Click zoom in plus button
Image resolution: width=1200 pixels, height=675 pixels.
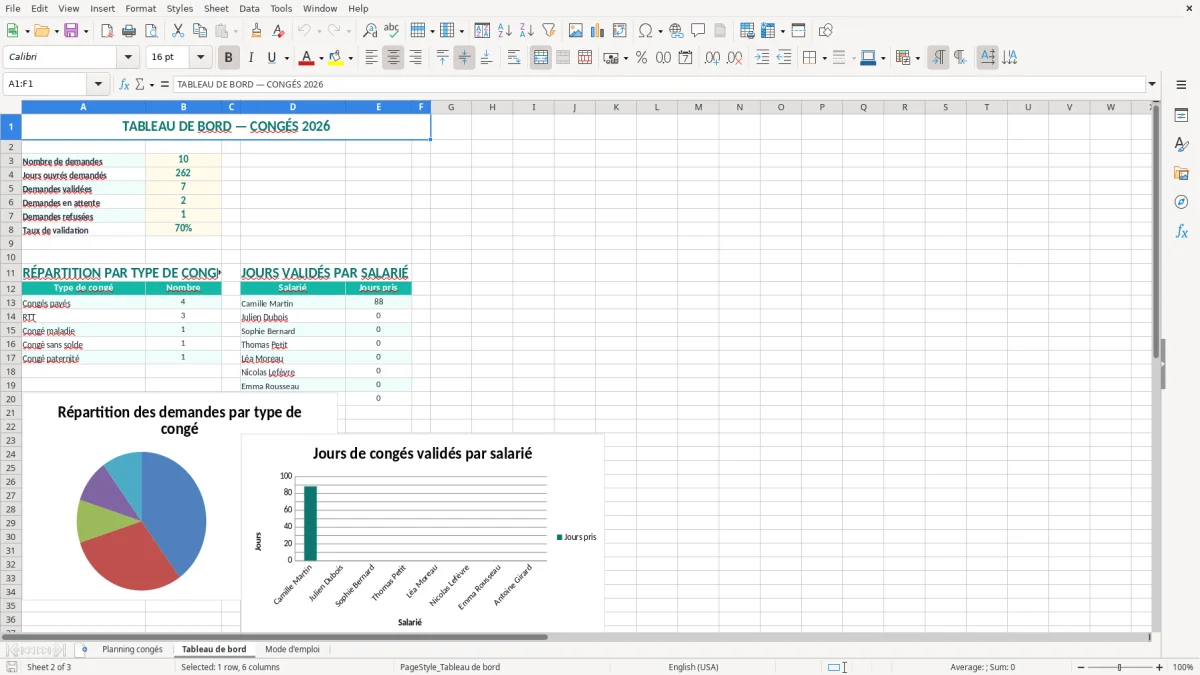click(1160, 667)
